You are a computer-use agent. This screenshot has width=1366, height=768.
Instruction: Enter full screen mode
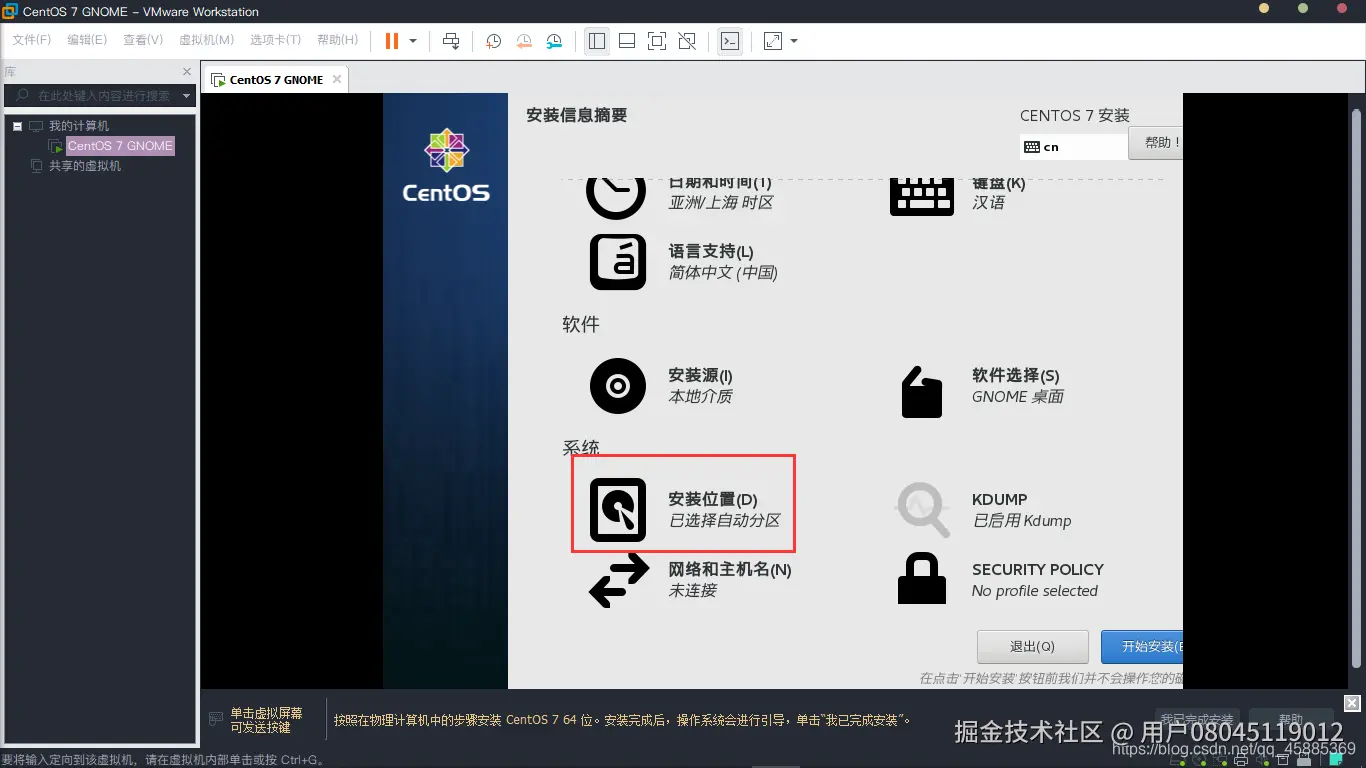pyautogui.click(x=656, y=41)
